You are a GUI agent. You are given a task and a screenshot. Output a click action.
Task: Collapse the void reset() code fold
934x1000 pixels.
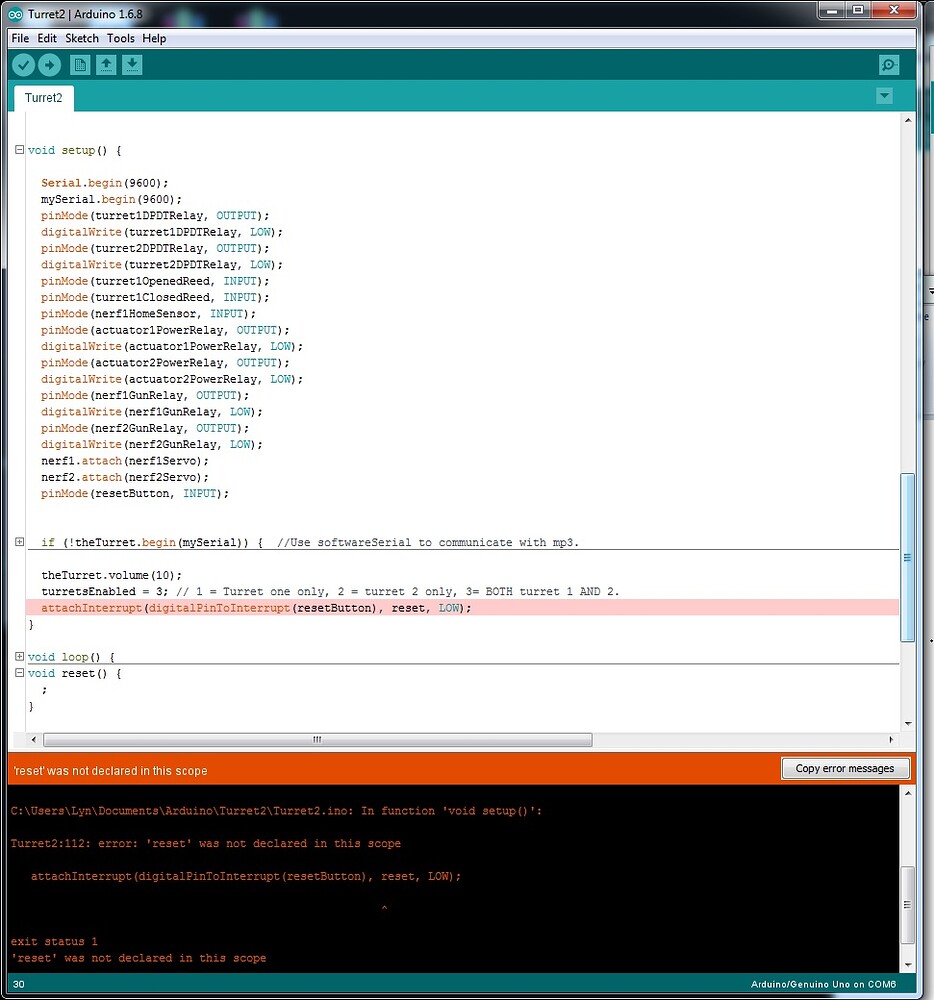(19, 672)
